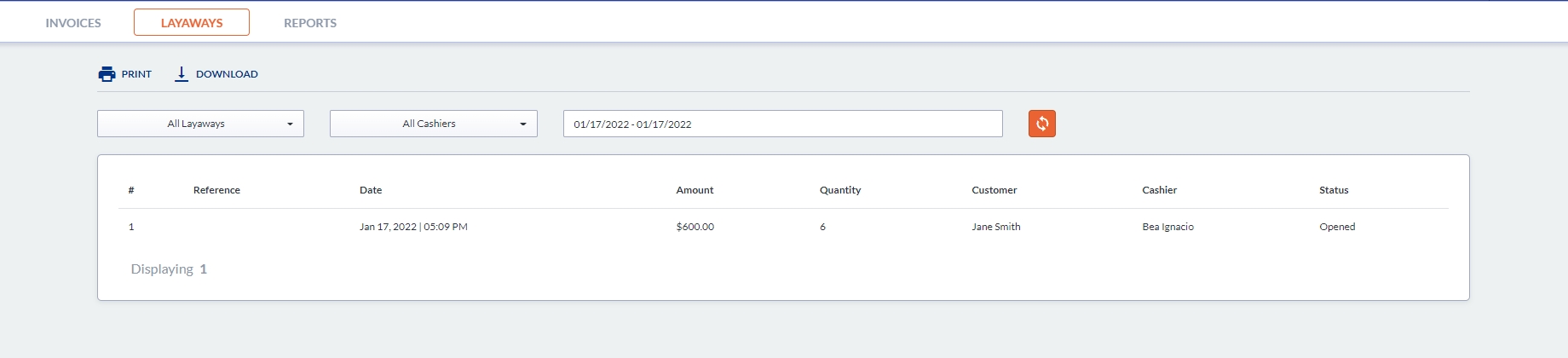Click the download arrow icon
Image resolution: width=1568 pixels, height=358 pixels.
(x=181, y=74)
